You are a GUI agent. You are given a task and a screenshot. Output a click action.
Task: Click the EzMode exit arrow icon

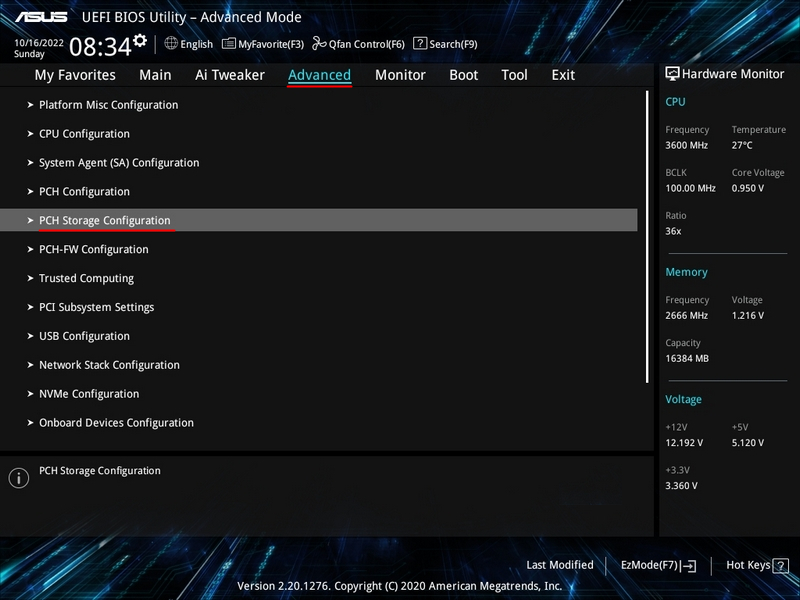click(x=688, y=565)
